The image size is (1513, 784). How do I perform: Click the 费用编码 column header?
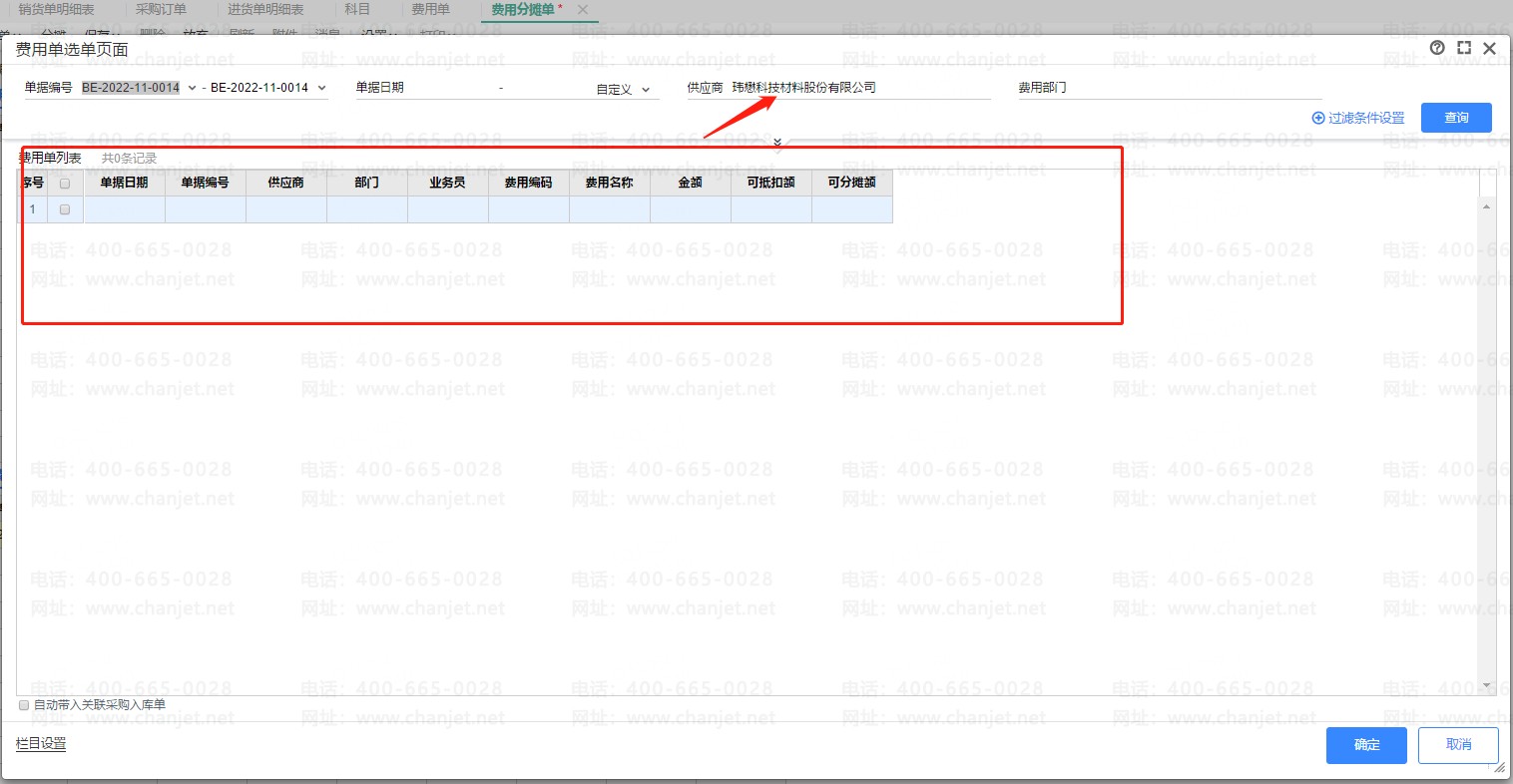pos(529,183)
